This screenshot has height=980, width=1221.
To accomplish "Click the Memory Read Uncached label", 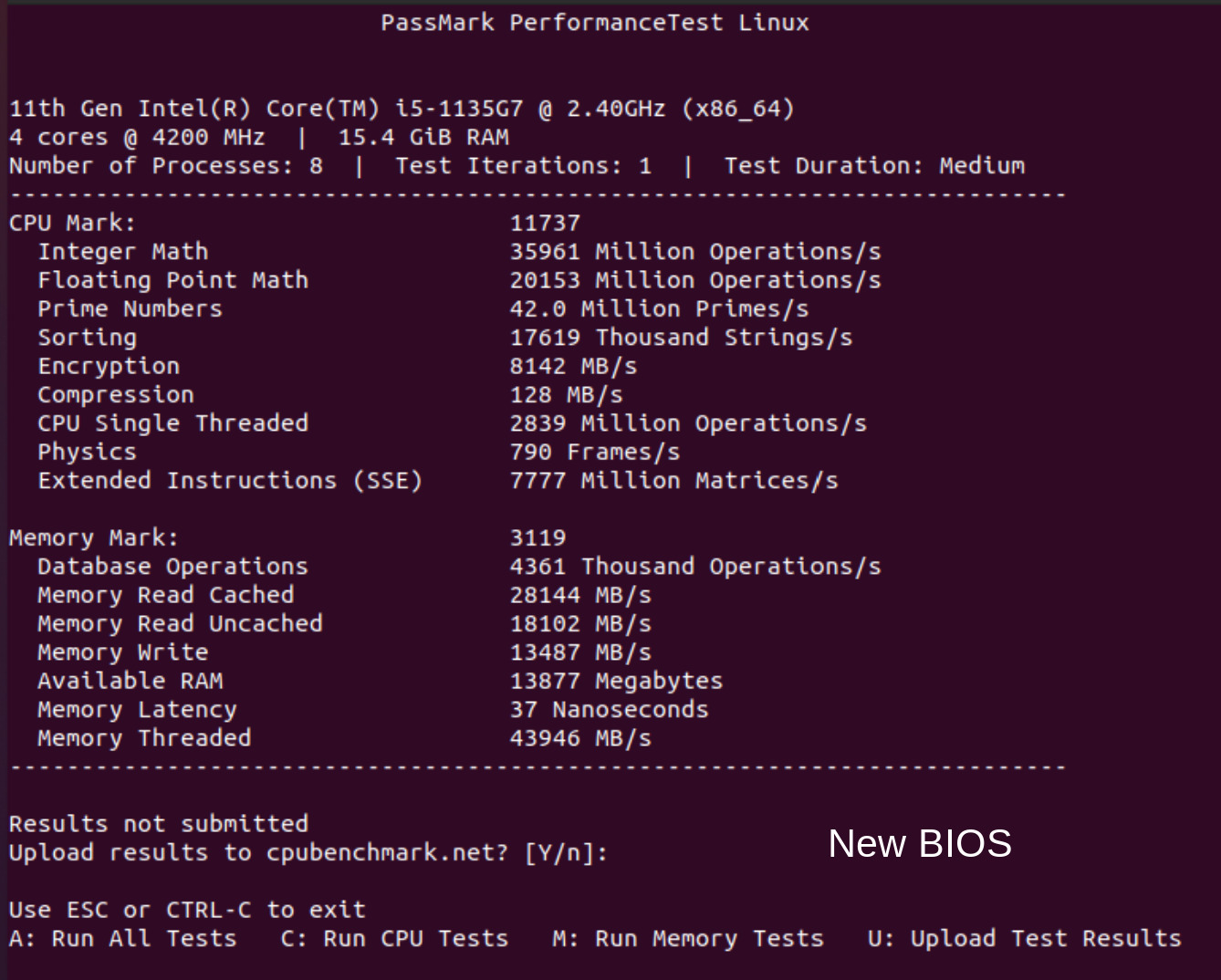I will tap(180, 624).
